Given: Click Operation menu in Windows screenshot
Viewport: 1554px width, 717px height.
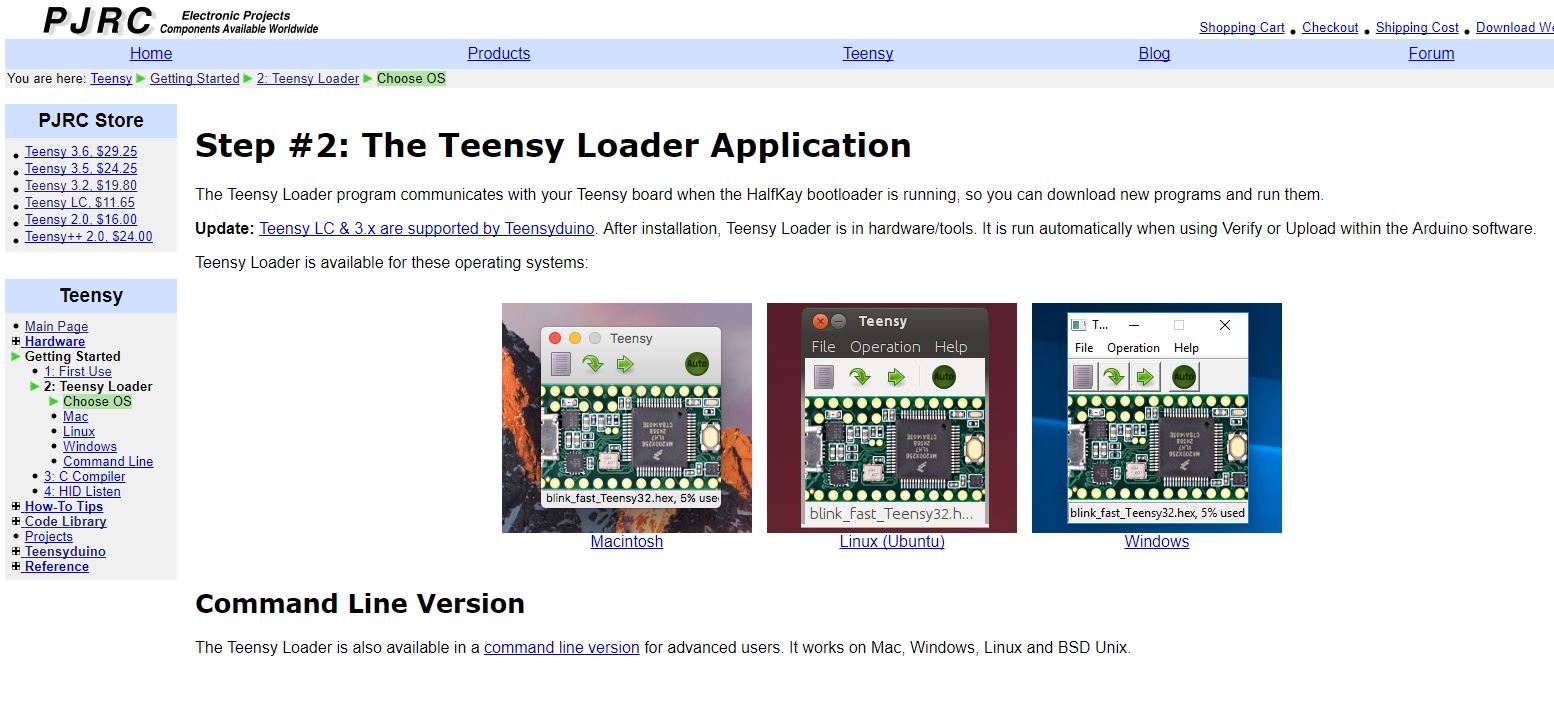Looking at the screenshot, I should point(1133,348).
